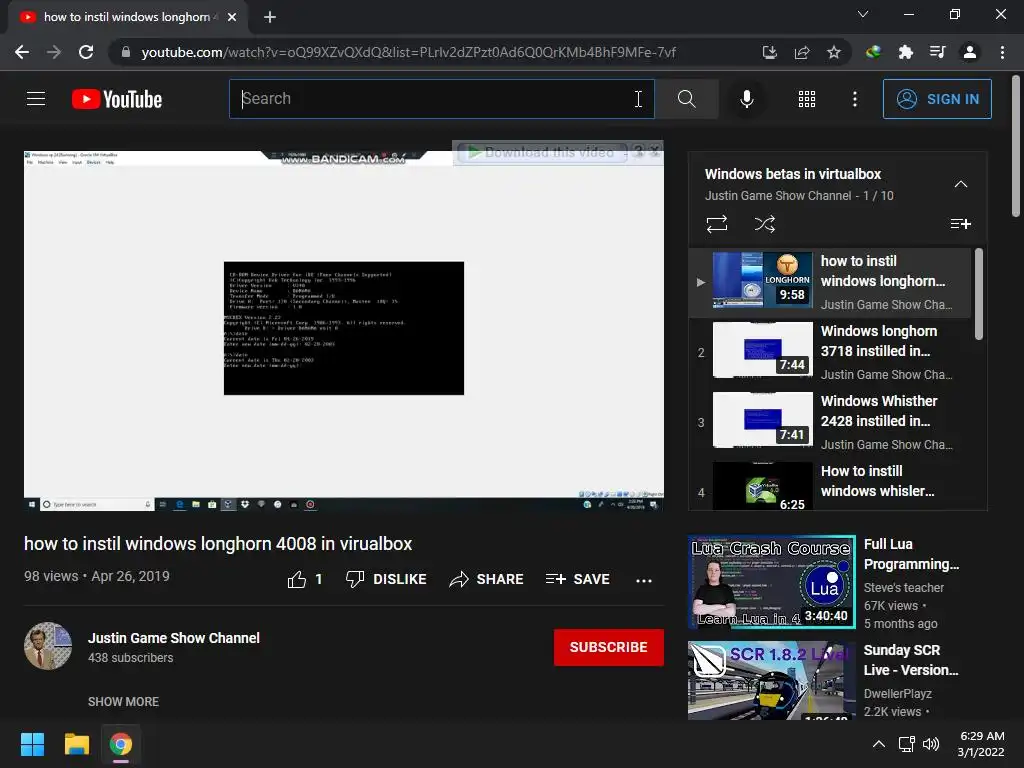
Task: Close the Download this video overlay
Action: [655, 152]
